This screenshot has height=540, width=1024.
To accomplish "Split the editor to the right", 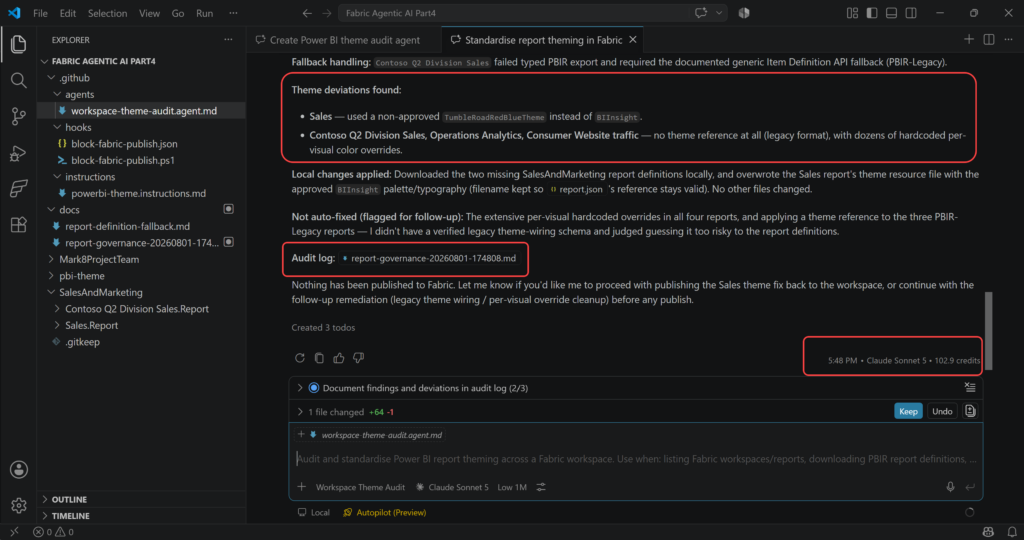I will 989,40.
